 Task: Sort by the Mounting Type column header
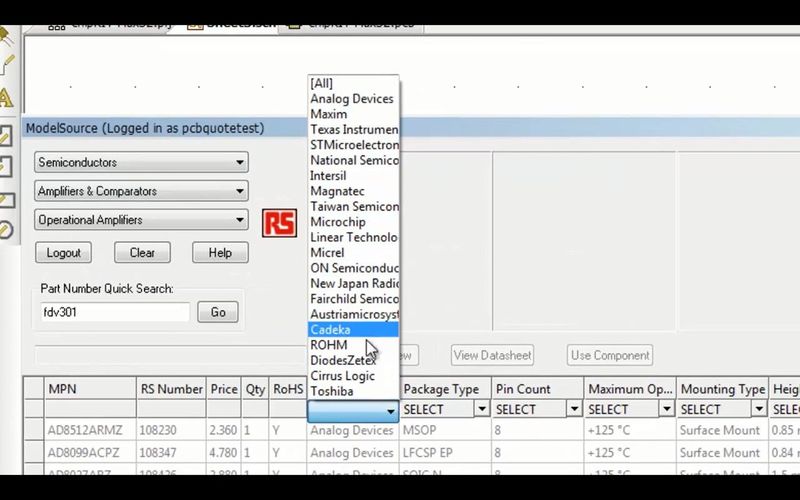pyautogui.click(x=722, y=389)
